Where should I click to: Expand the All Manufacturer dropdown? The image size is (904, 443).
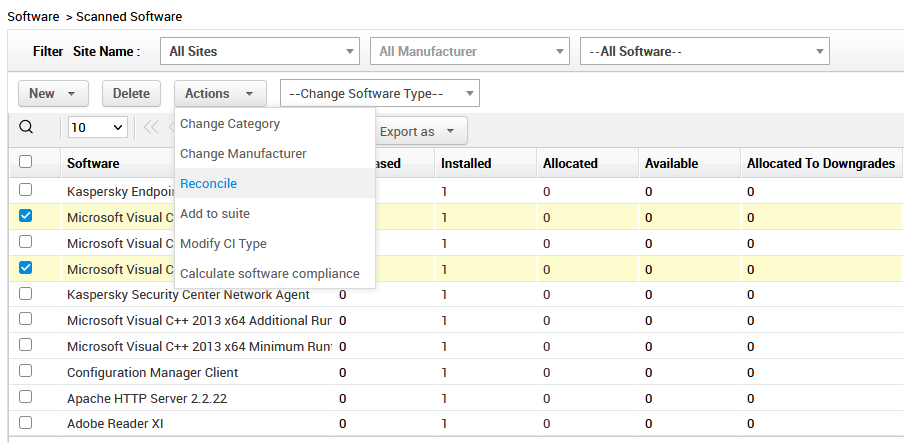tap(469, 51)
